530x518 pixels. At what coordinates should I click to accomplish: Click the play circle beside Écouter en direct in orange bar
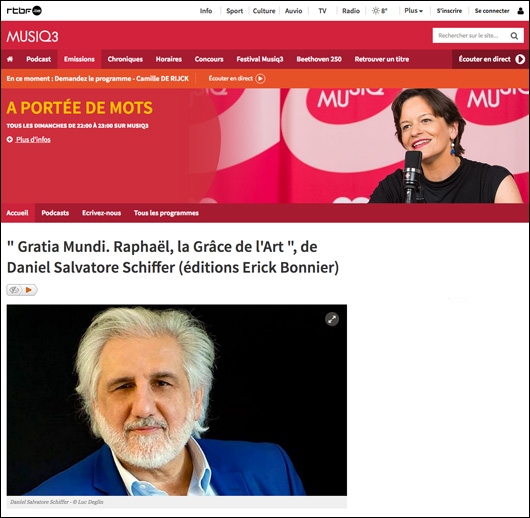[260, 79]
